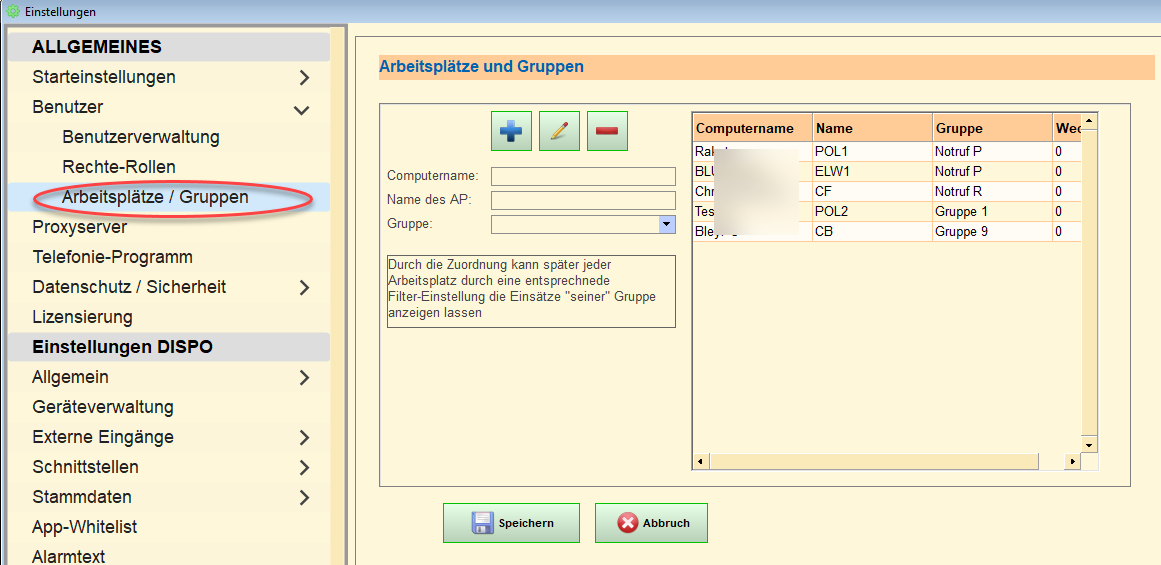This screenshot has height=565, width=1161.
Task: Open Benutzerverwaltung settings page
Action: coord(140,137)
